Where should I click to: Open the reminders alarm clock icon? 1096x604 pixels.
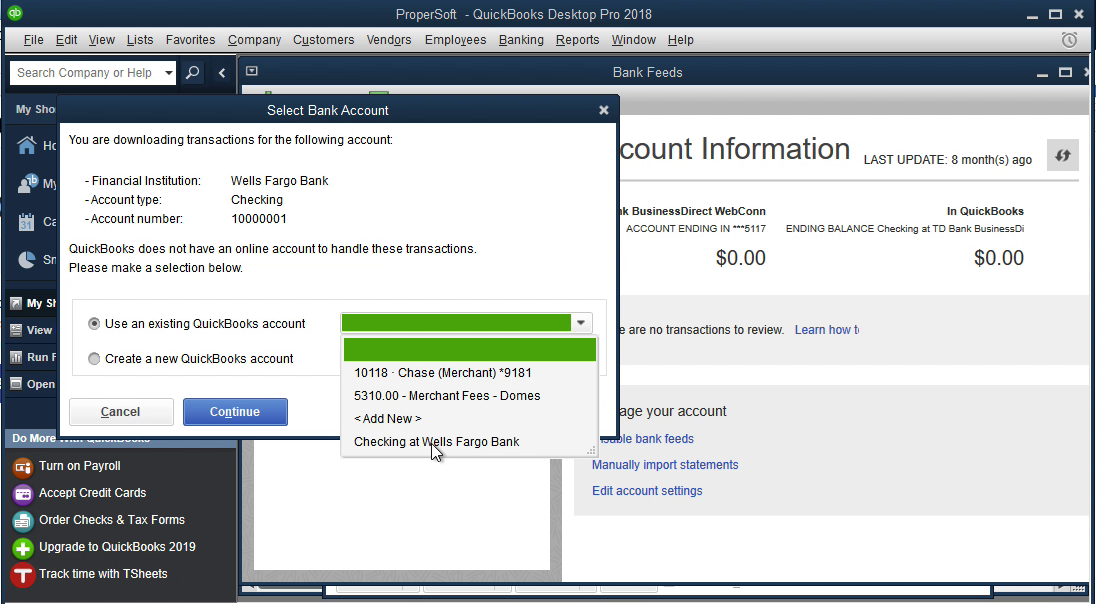tap(1069, 40)
